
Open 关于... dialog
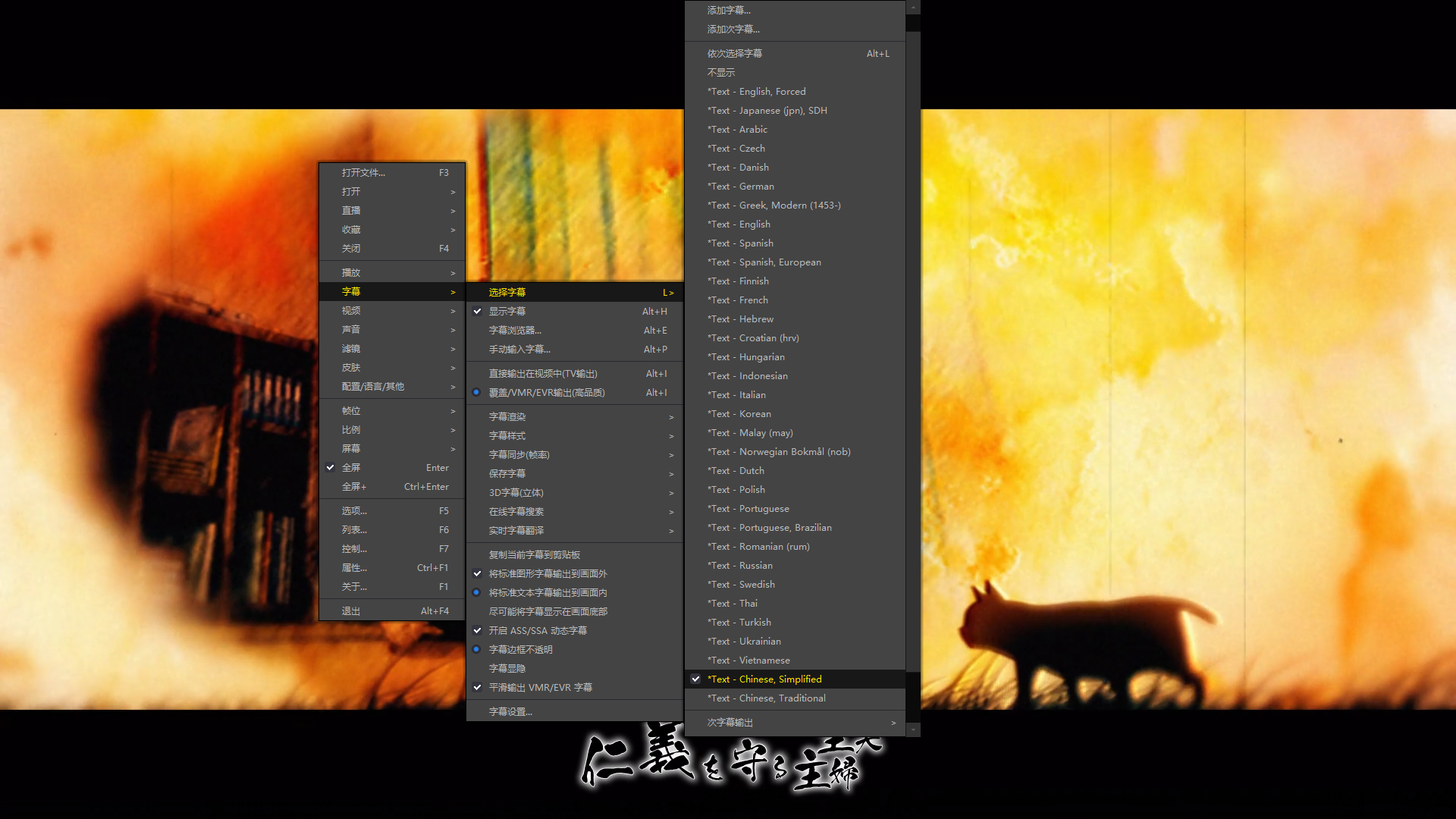coord(392,587)
